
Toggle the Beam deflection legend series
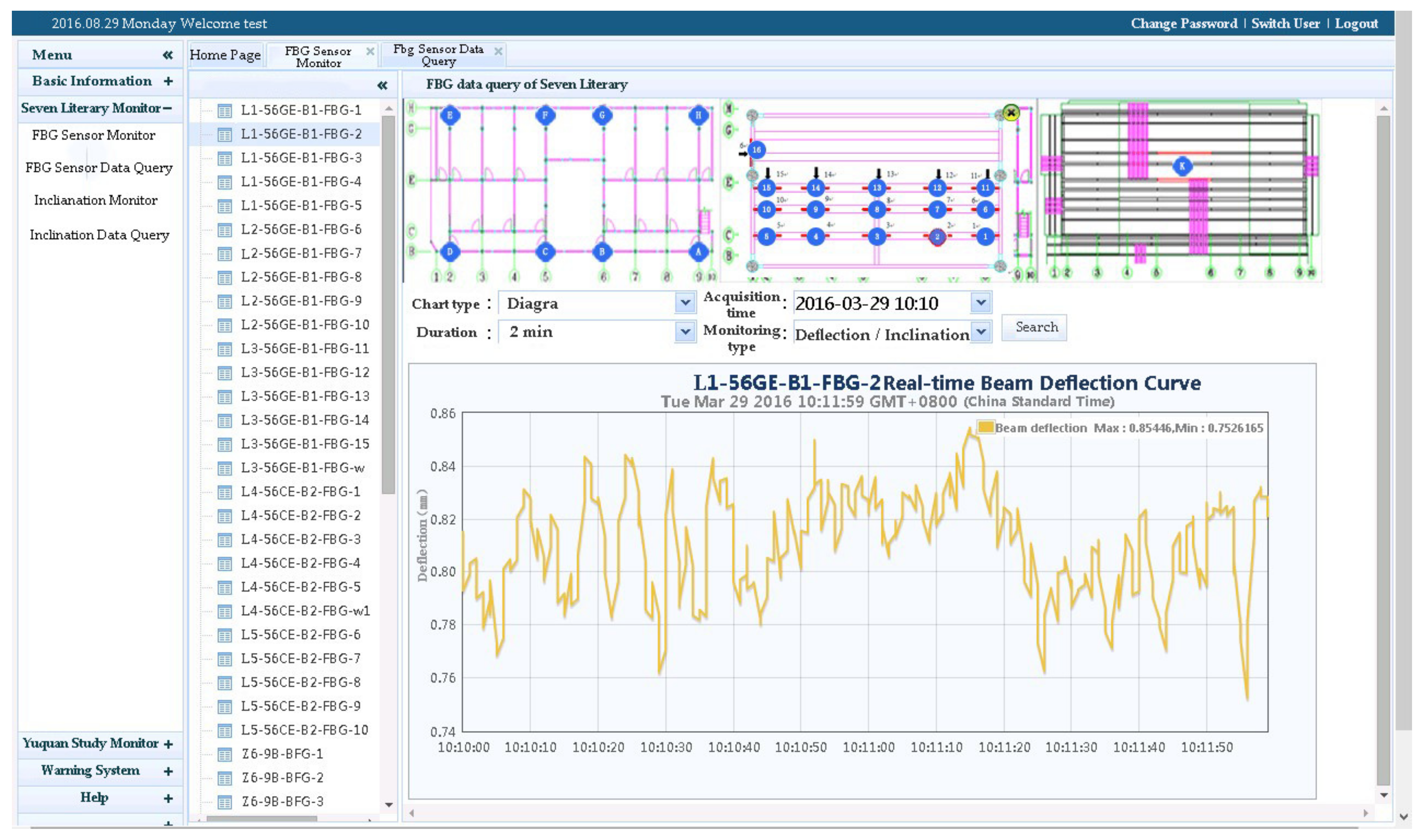point(986,427)
